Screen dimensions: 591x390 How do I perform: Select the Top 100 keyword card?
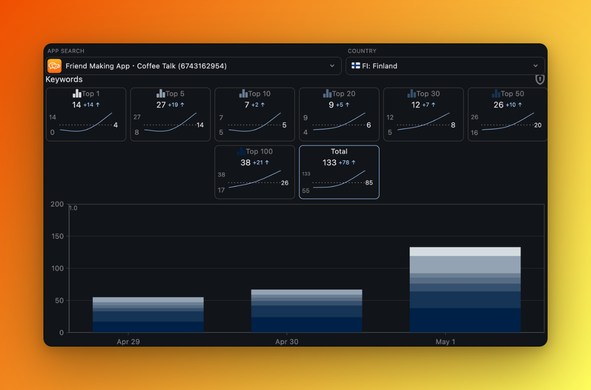point(255,172)
